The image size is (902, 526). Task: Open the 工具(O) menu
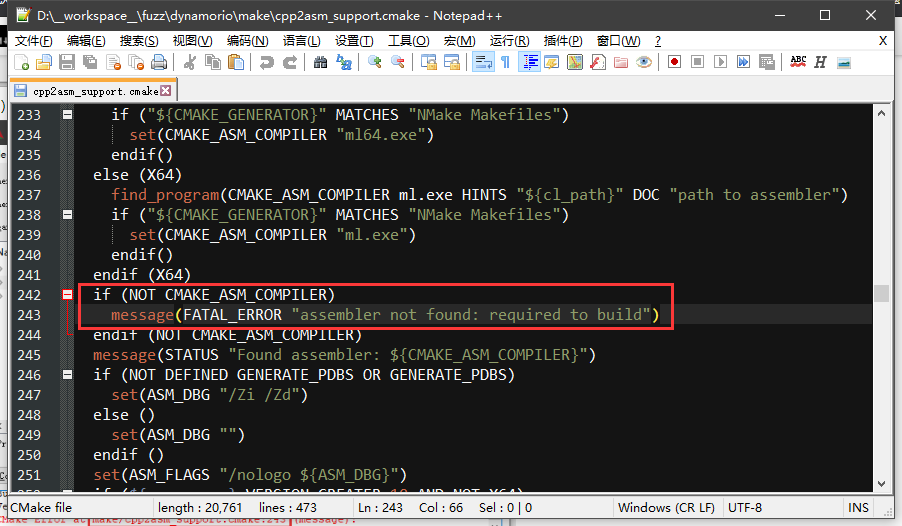point(408,41)
